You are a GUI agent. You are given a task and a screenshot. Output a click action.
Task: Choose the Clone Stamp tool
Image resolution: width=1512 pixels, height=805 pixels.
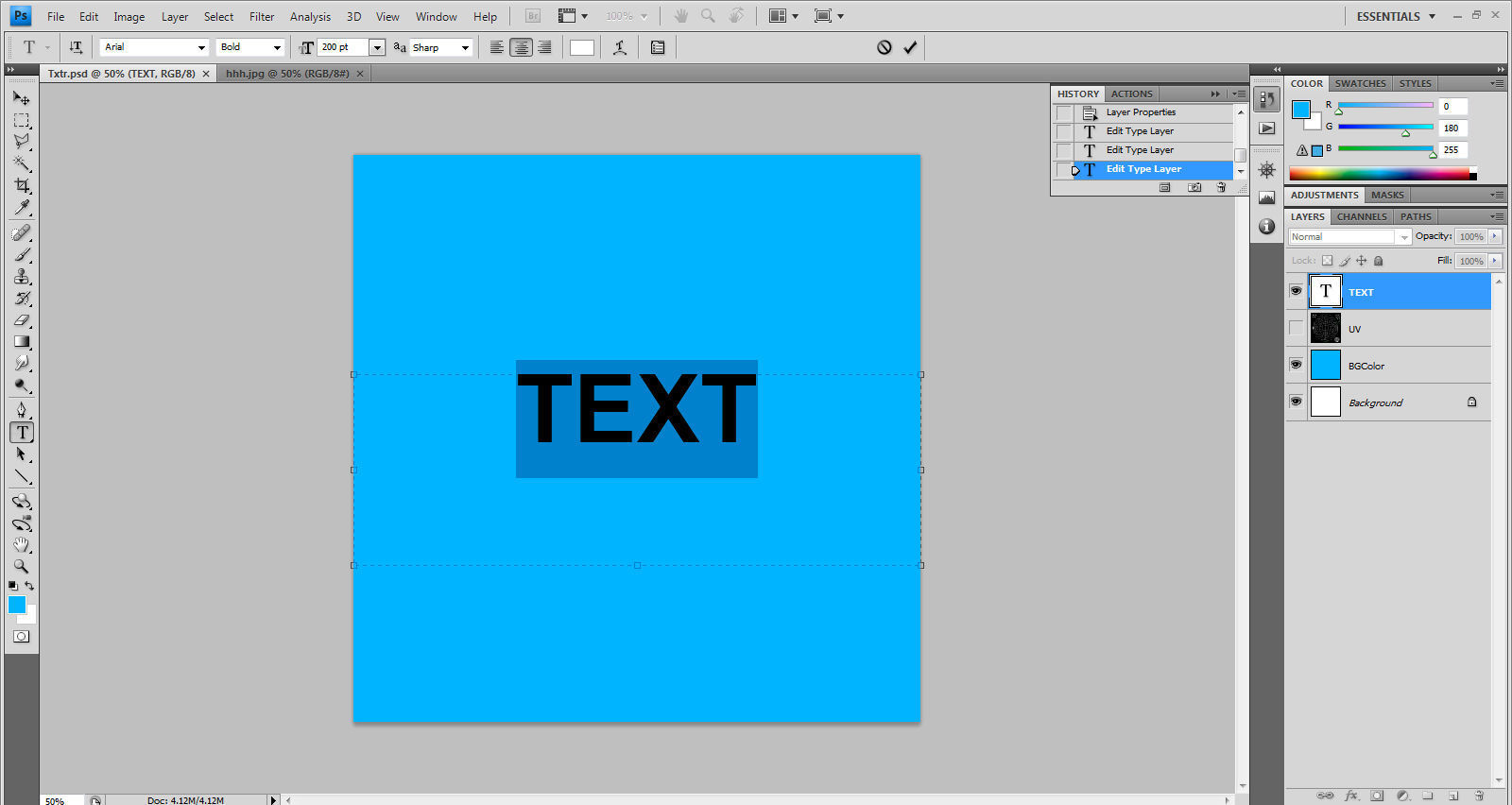click(x=22, y=276)
